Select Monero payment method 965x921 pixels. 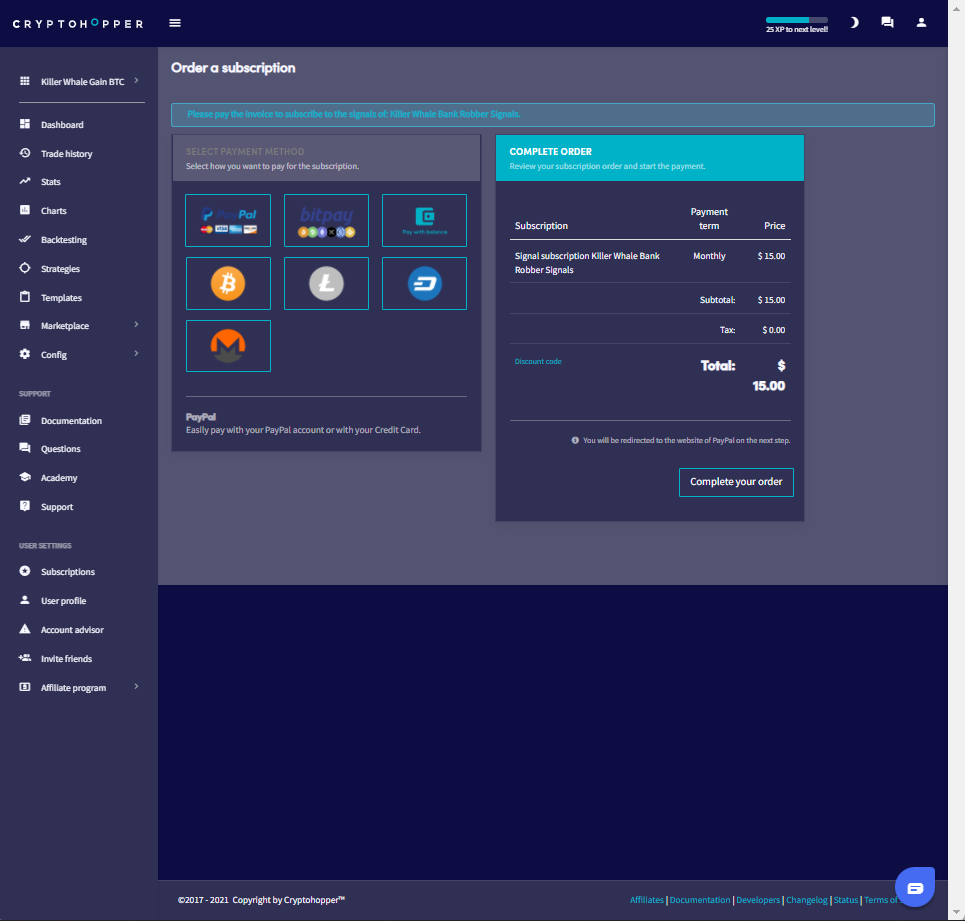[x=228, y=345]
